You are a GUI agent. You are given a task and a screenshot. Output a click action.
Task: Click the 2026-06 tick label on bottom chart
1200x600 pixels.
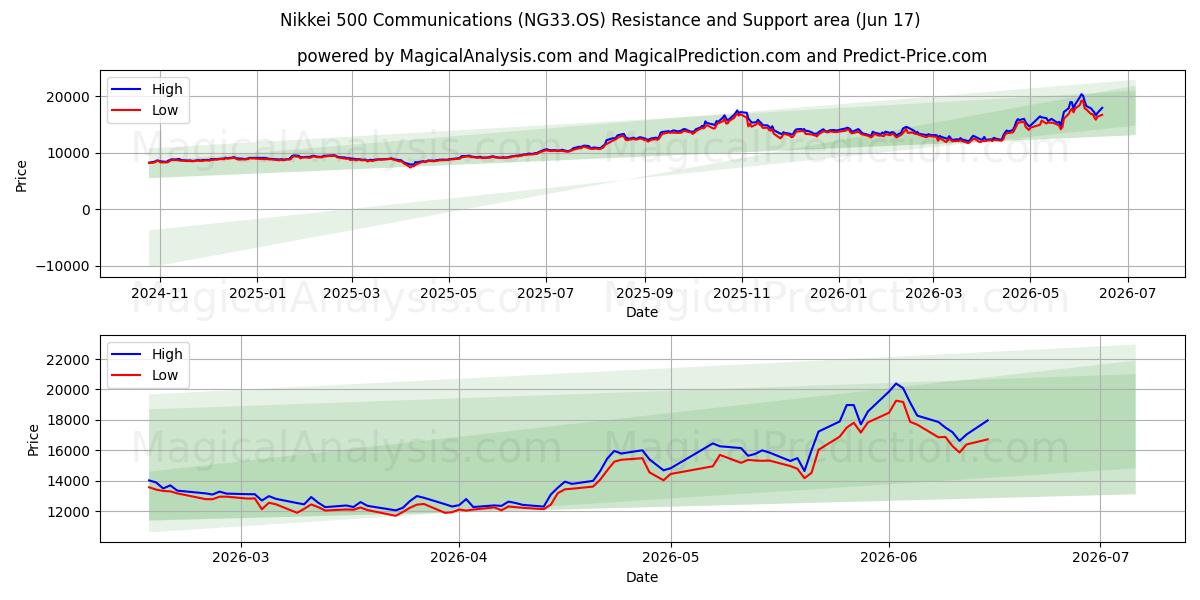tap(889, 558)
